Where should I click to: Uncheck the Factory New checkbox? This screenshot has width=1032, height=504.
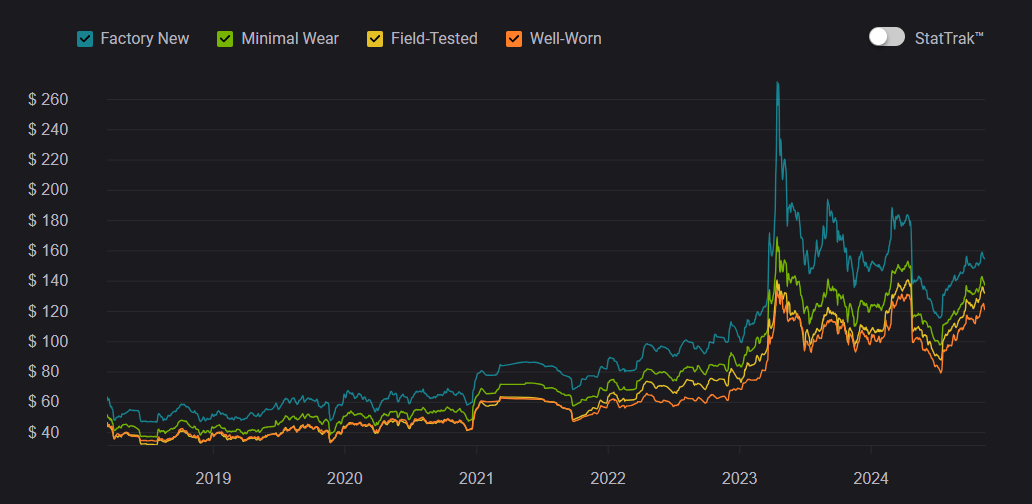(x=85, y=39)
